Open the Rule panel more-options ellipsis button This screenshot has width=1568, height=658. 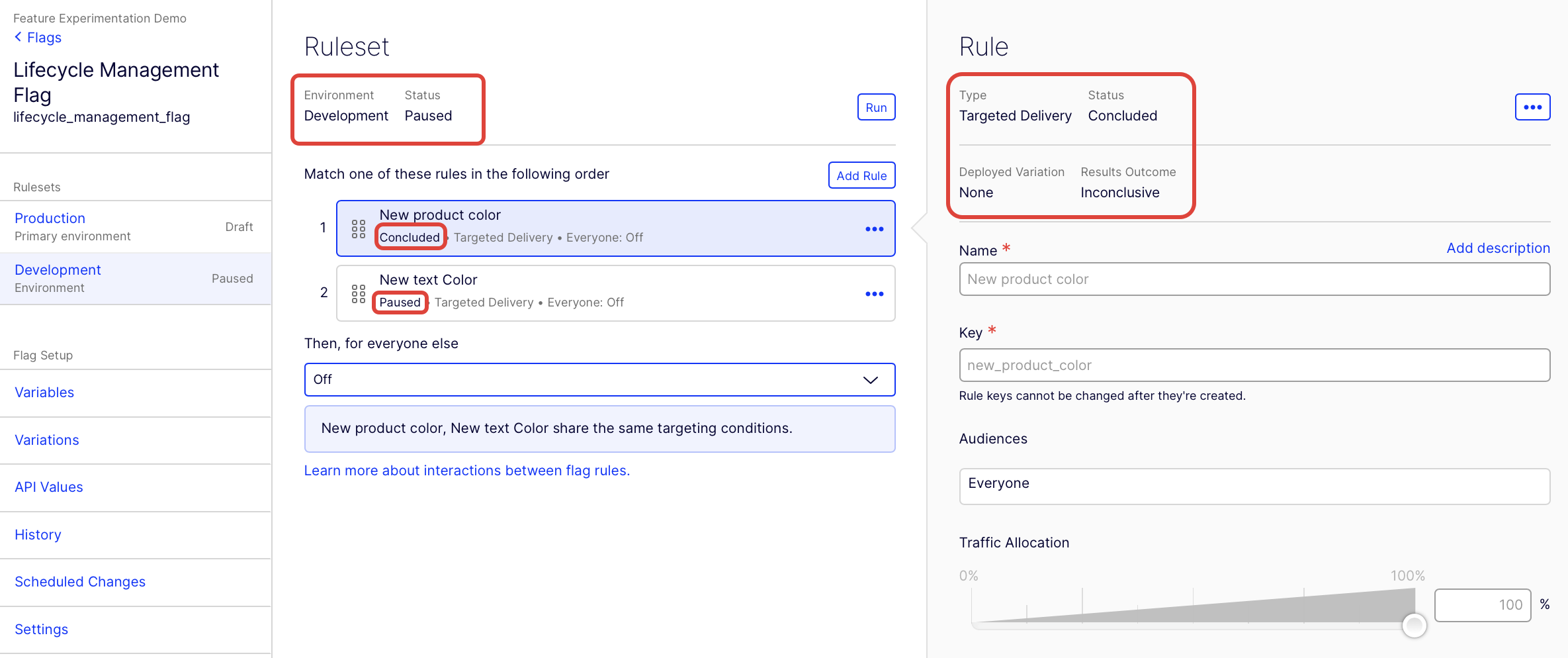(1532, 107)
